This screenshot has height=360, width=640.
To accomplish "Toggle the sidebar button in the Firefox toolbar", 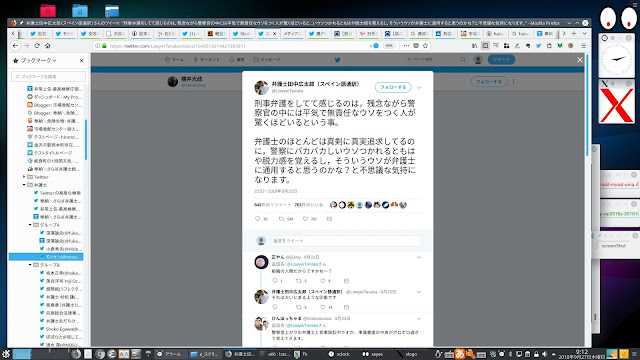I will coord(485,46).
